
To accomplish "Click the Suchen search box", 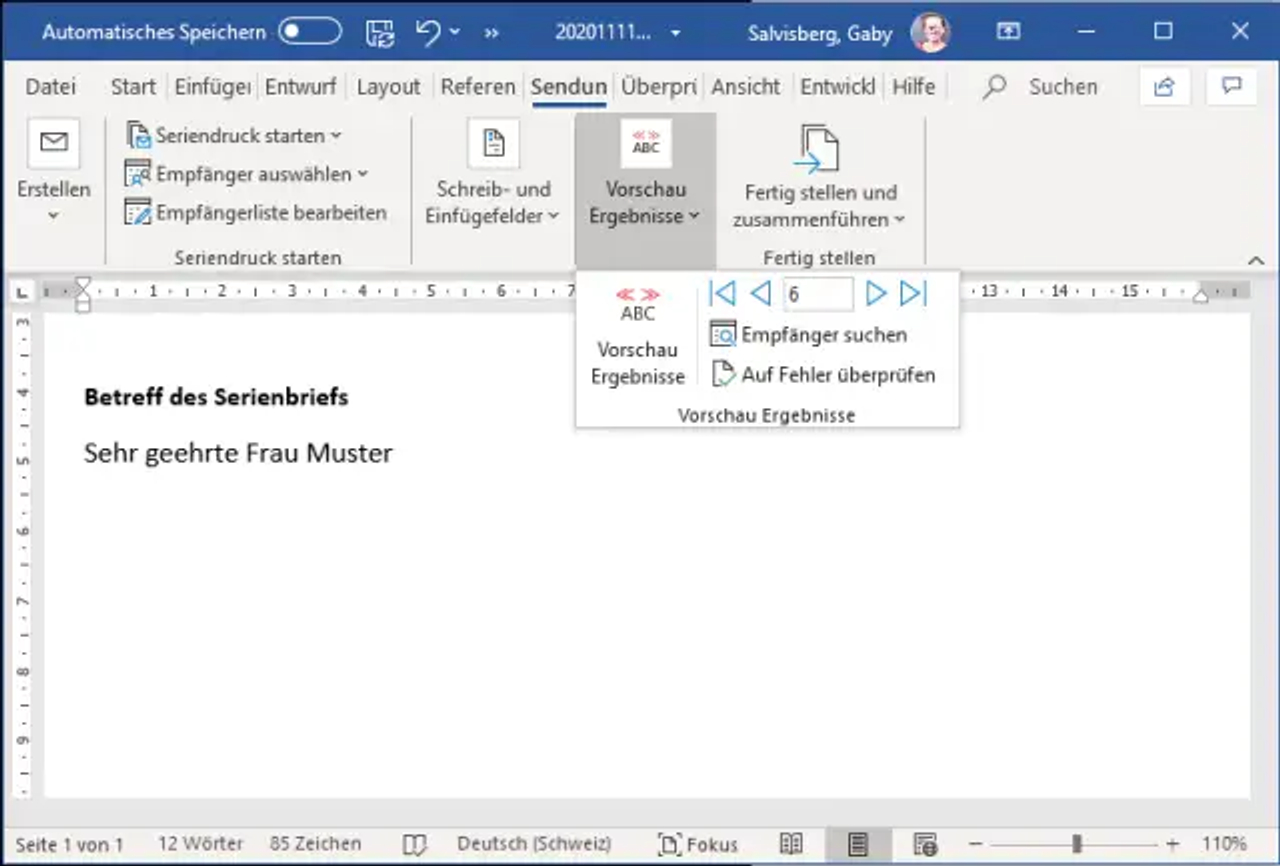I will (x=1040, y=87).
